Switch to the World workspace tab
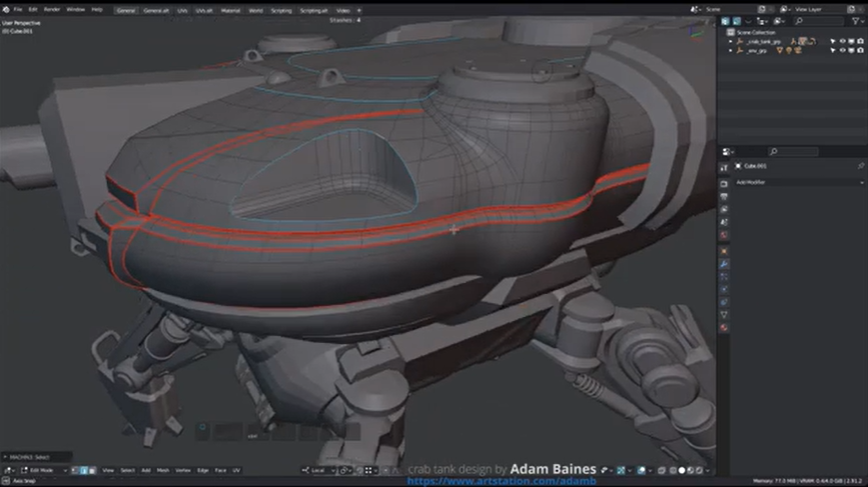 tap(256, 11)
